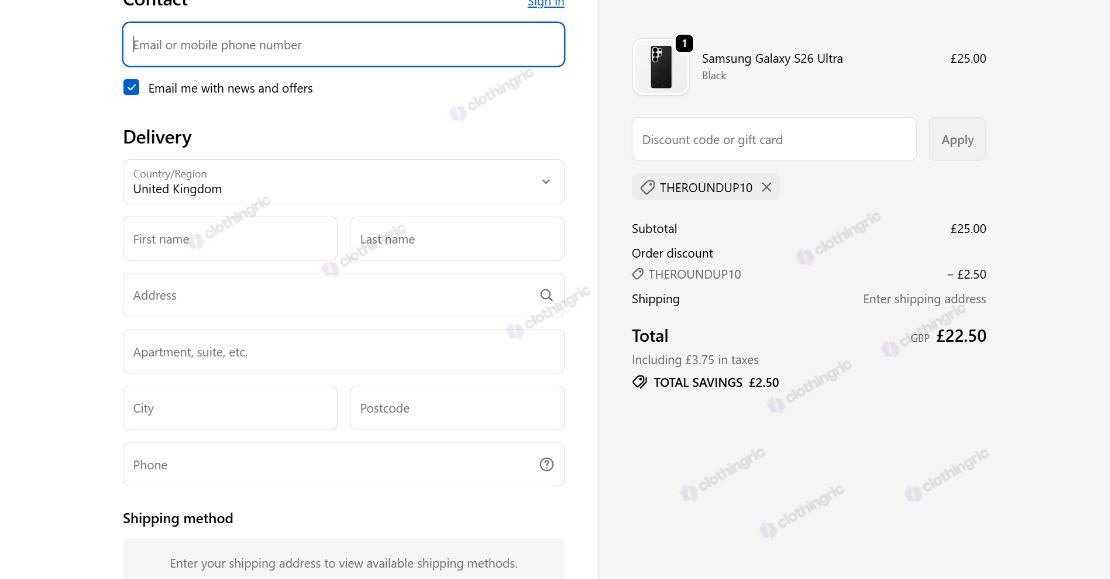Click Including £3.75 in taxes text
The width and height of the screenshot is (1110, 579).
695,360
